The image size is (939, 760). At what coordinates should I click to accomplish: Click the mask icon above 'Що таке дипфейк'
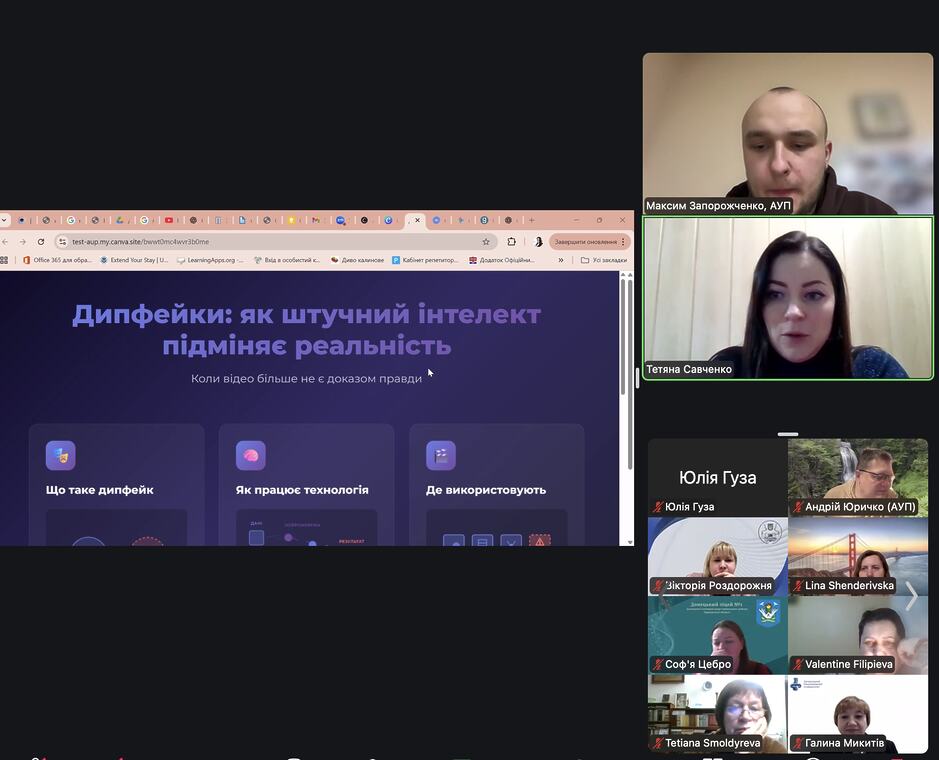60,455
